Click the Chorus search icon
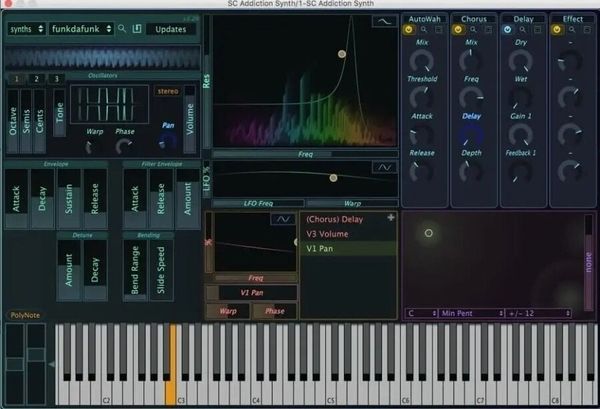 473,29
